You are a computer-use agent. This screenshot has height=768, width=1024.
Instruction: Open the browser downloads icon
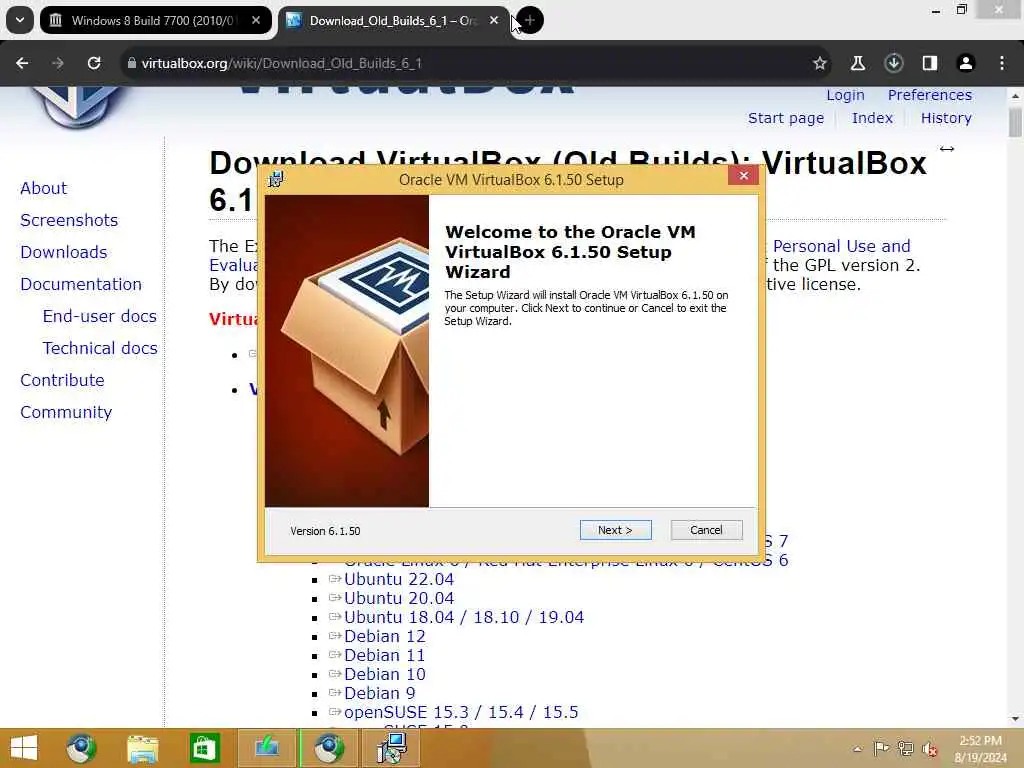[893, 63]
